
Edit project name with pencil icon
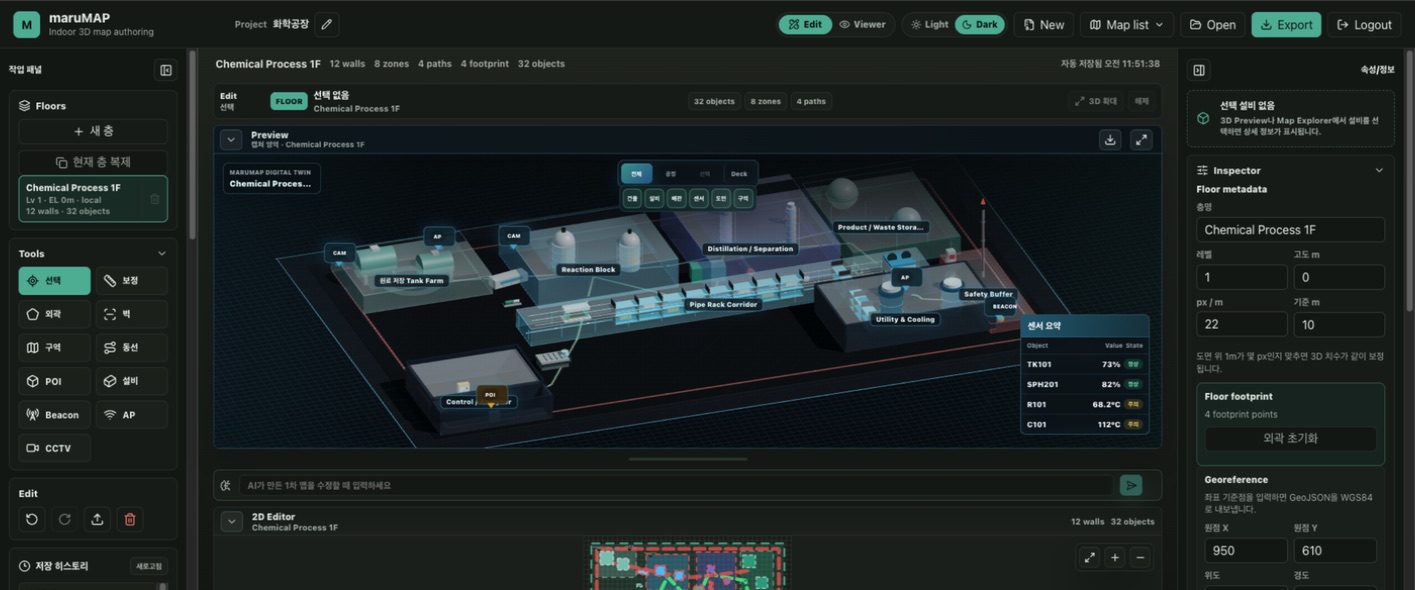click(326, 24)
